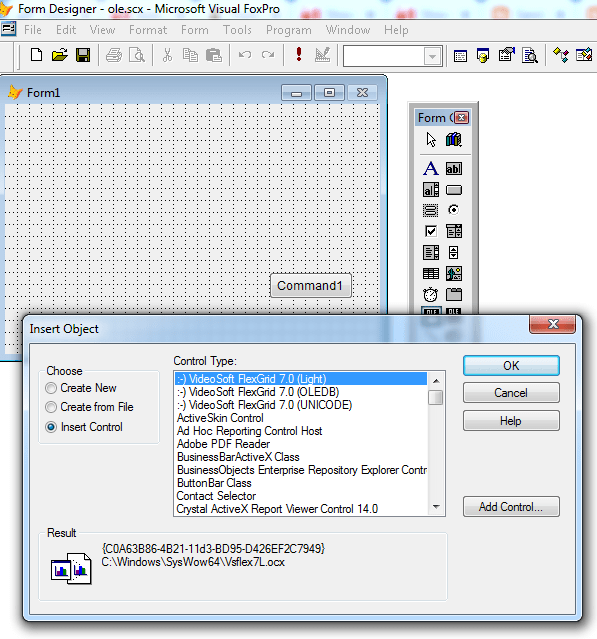Screen dimensions: 597x639
Task: Open Print Preview from toolbar
Action: (137, 55)
